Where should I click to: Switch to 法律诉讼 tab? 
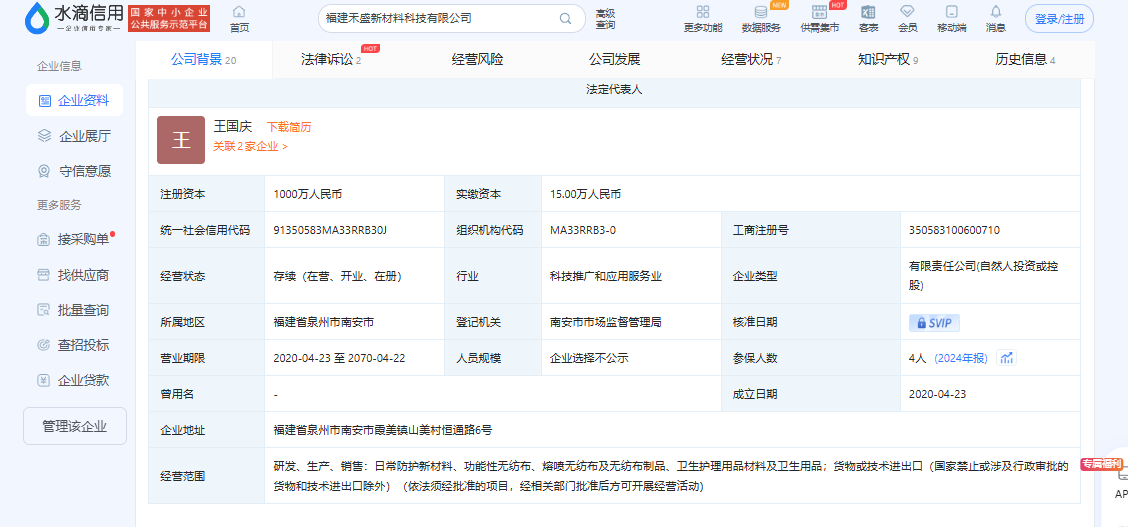tap(330, 60)
